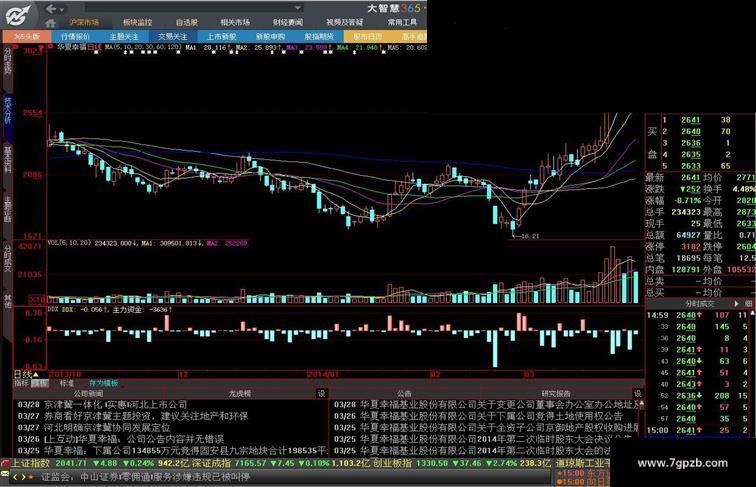This screenshot has width=756, height=487.
Task: Click the red icon left of 上证指数
Action: point(5,463)
